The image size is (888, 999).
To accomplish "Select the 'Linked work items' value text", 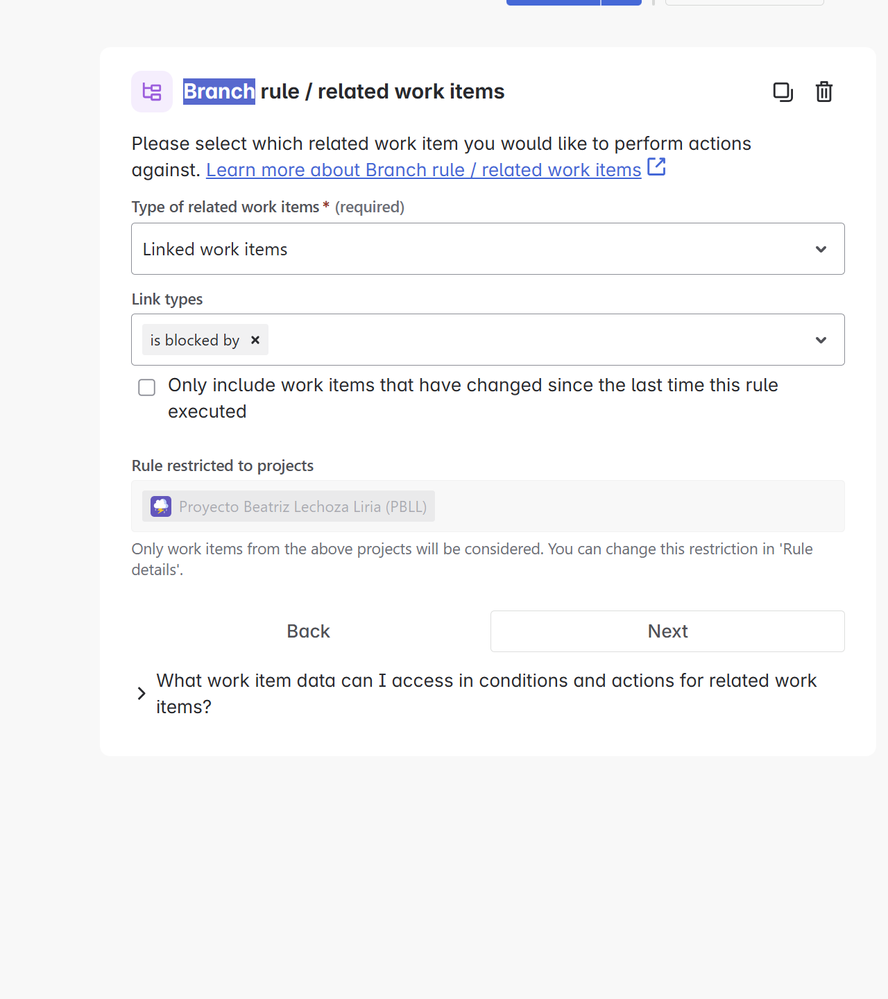I will (215, 249).
